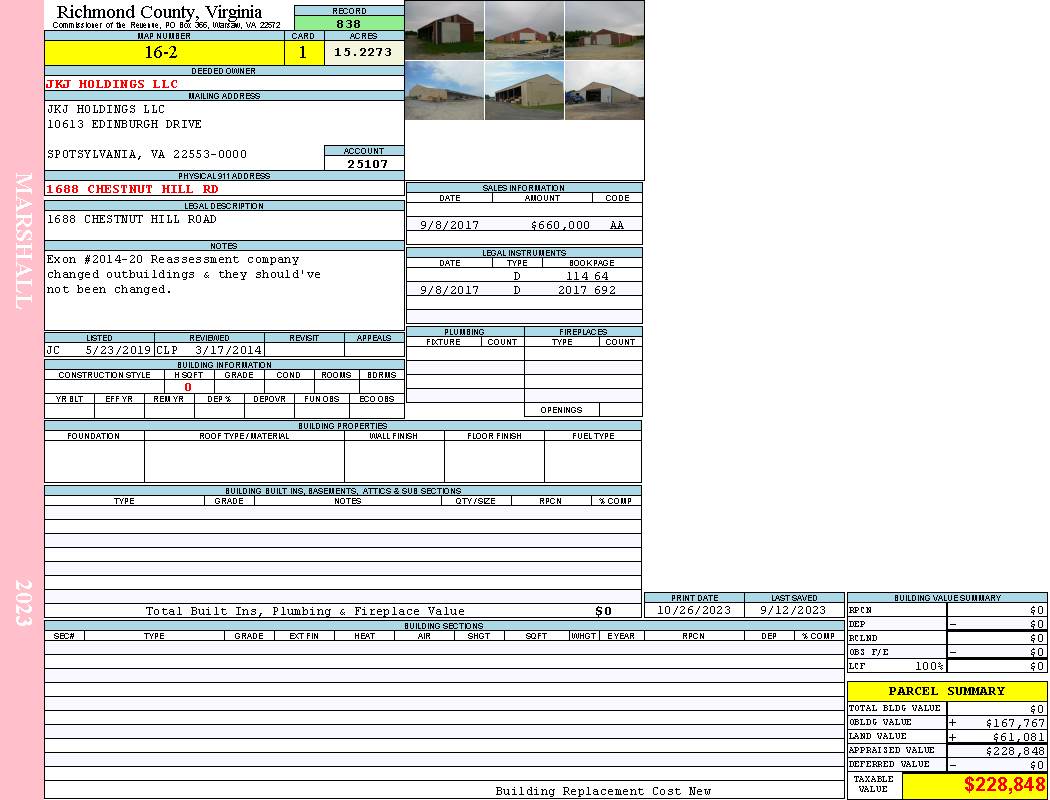Viewport: 1050px width, 800px height.
Task: Select the print date 10/26/2023 field
Action: pyautogui.click(x=694, y=610)
